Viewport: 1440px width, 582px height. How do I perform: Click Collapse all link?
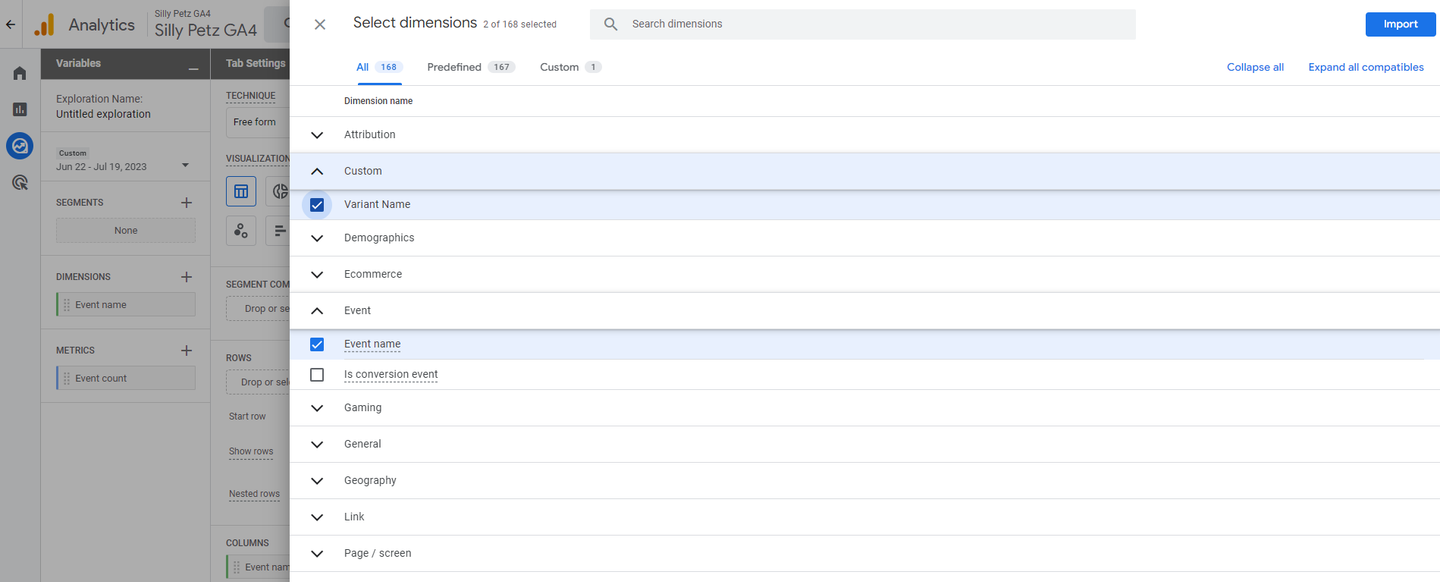pos(1255,67)
